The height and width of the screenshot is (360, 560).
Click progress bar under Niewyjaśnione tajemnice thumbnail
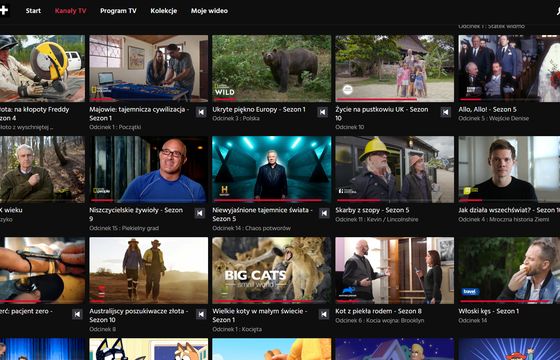coord(271,200)
